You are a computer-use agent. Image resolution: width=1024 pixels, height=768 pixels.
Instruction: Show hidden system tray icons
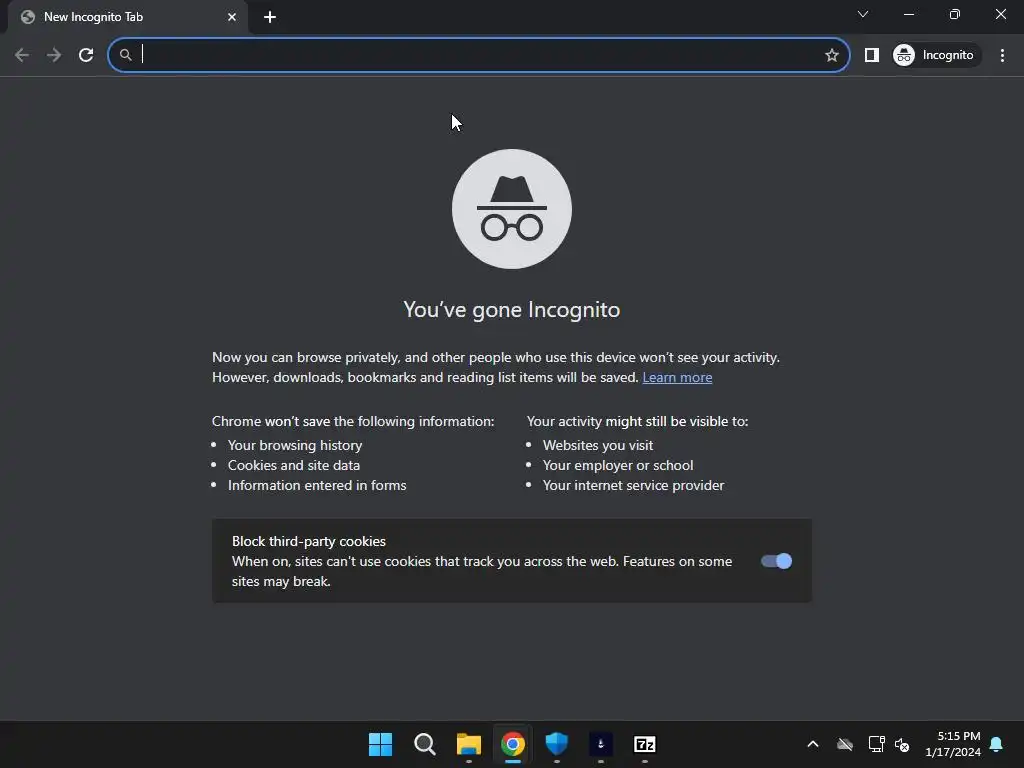[x=813, y=744]
